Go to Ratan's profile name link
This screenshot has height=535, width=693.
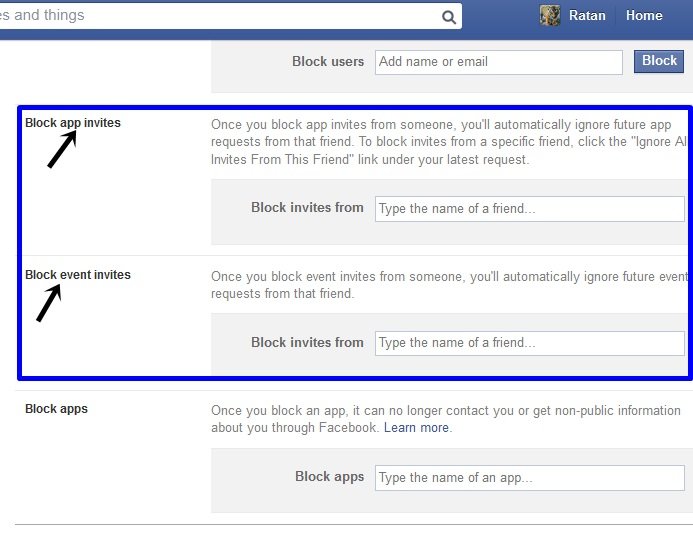587,15
